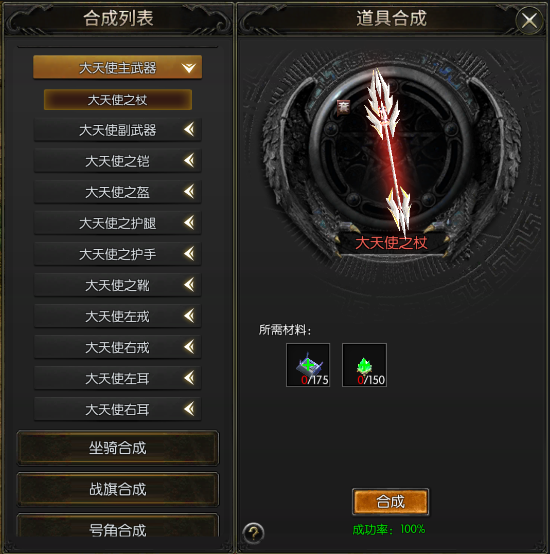
Task: Open the 大天使之靴 category
Action: (x=118, y=285)
